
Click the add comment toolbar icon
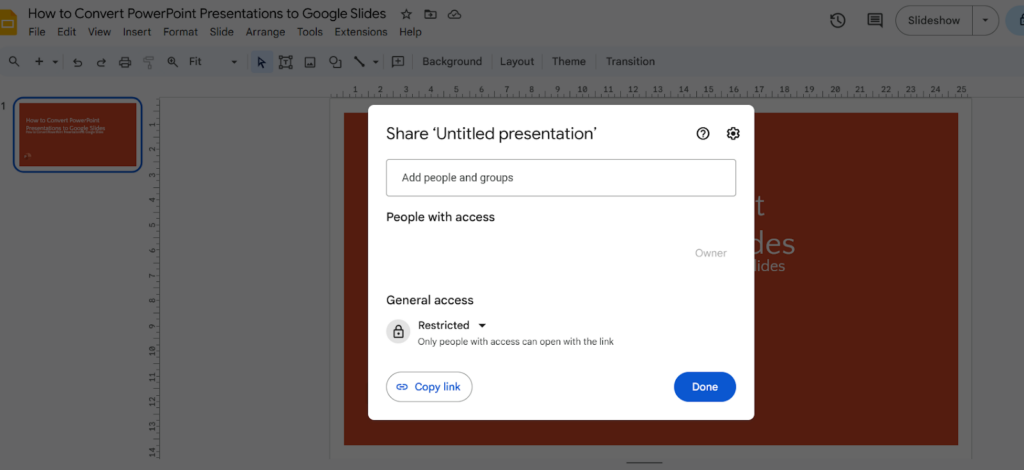tap(398, 62)
